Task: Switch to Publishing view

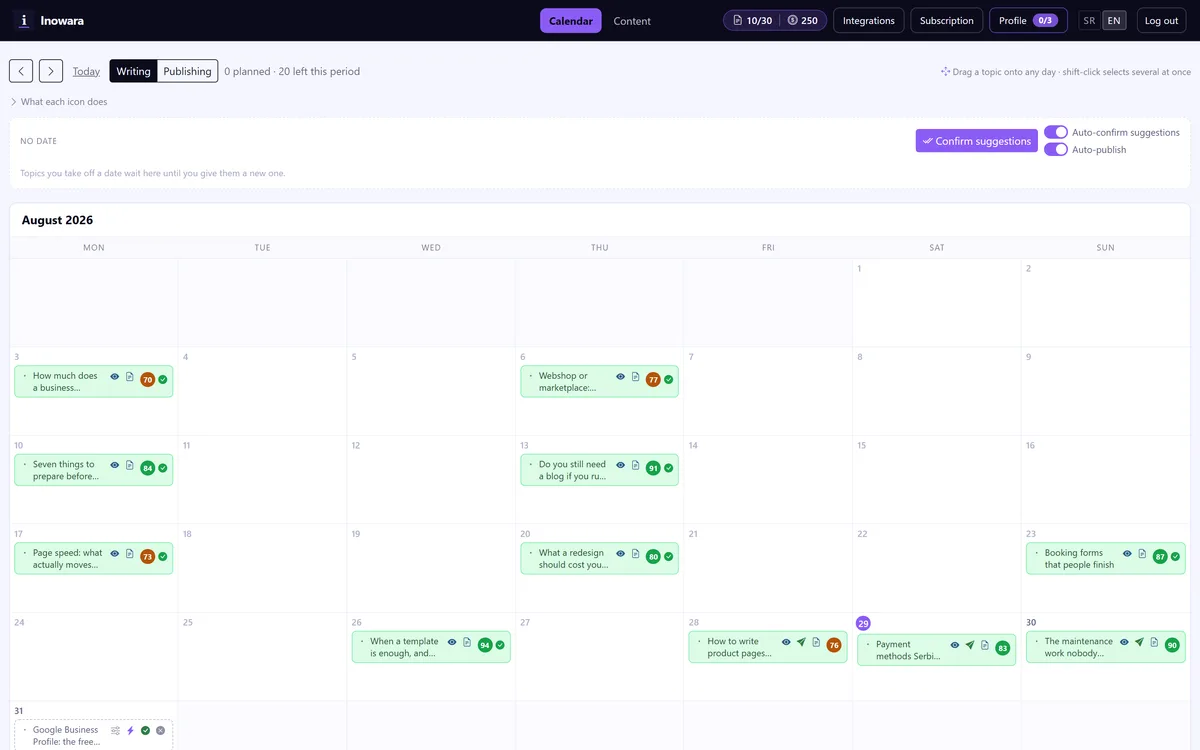Action: click(x=187, y=71)
